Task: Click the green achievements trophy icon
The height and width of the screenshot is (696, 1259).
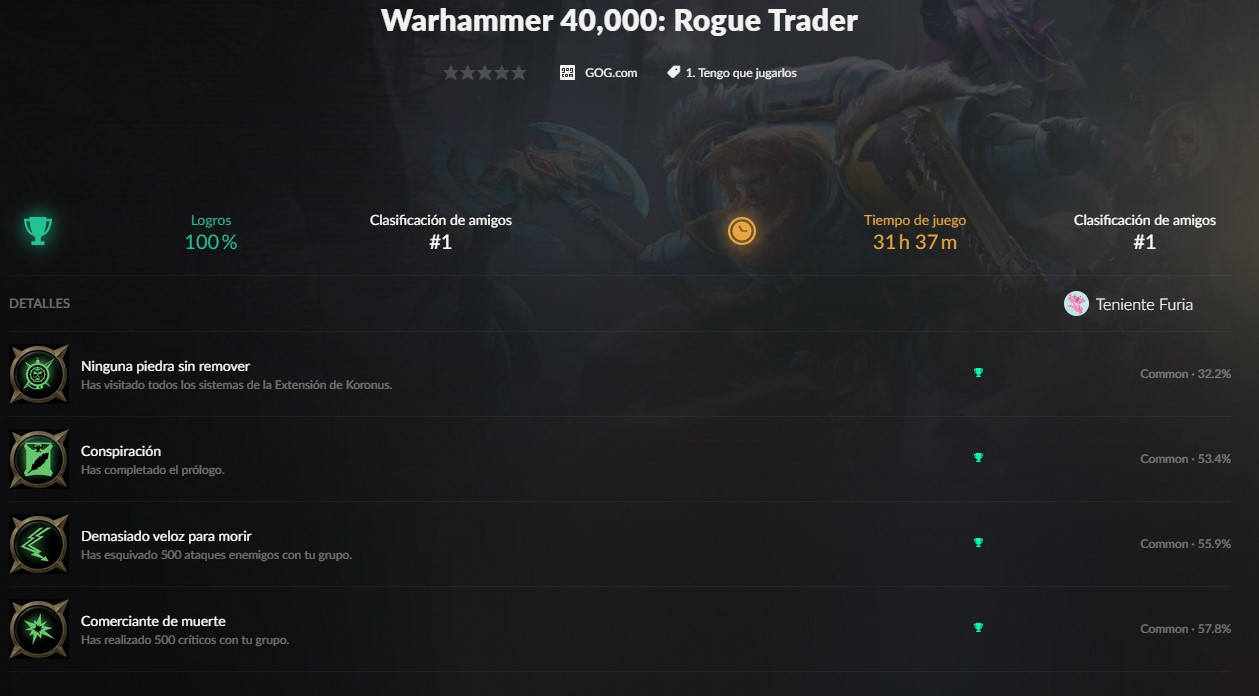Action: [38, 231]
